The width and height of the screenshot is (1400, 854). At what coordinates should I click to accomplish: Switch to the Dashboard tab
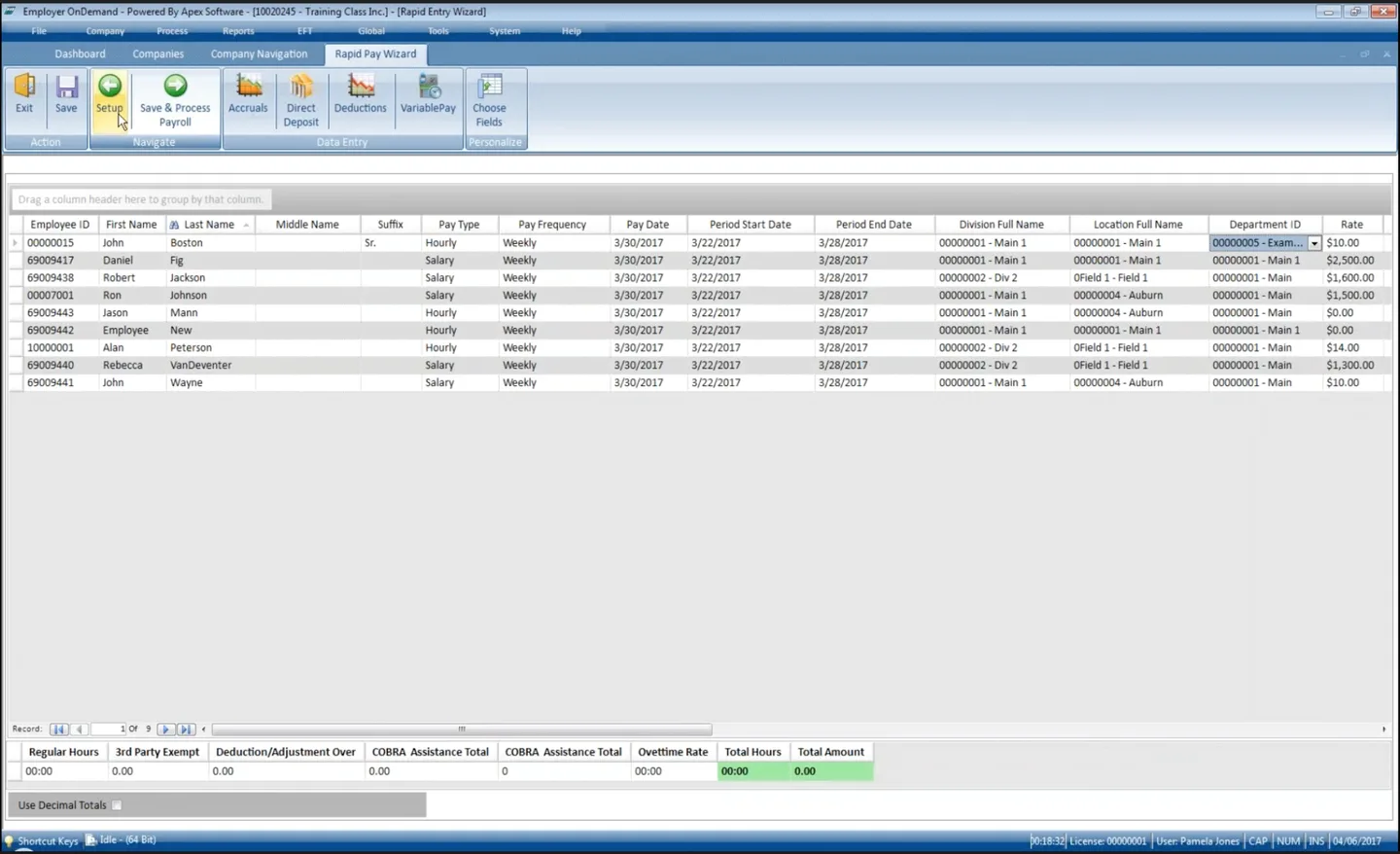[80, 53]
